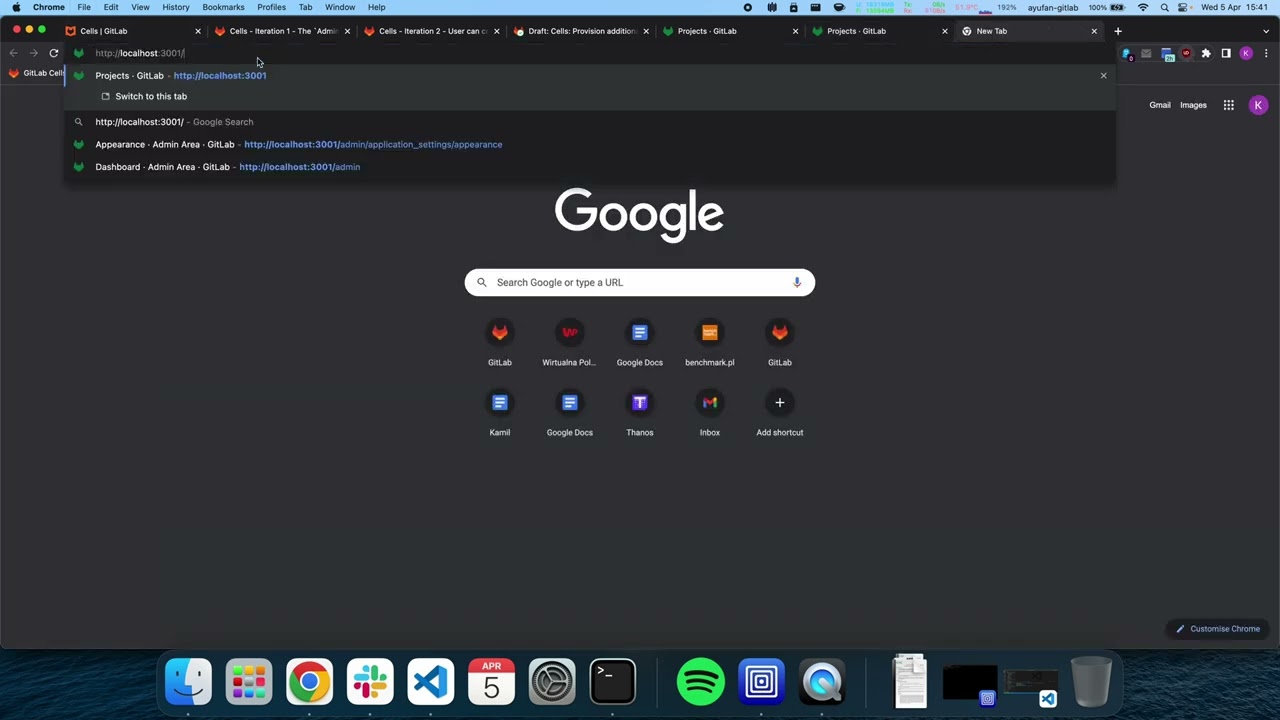This screenshot has height=720, width=1280.
Task: Click the Customise Chrome button
Action: pyautogui.click(x=1217, y=629)
